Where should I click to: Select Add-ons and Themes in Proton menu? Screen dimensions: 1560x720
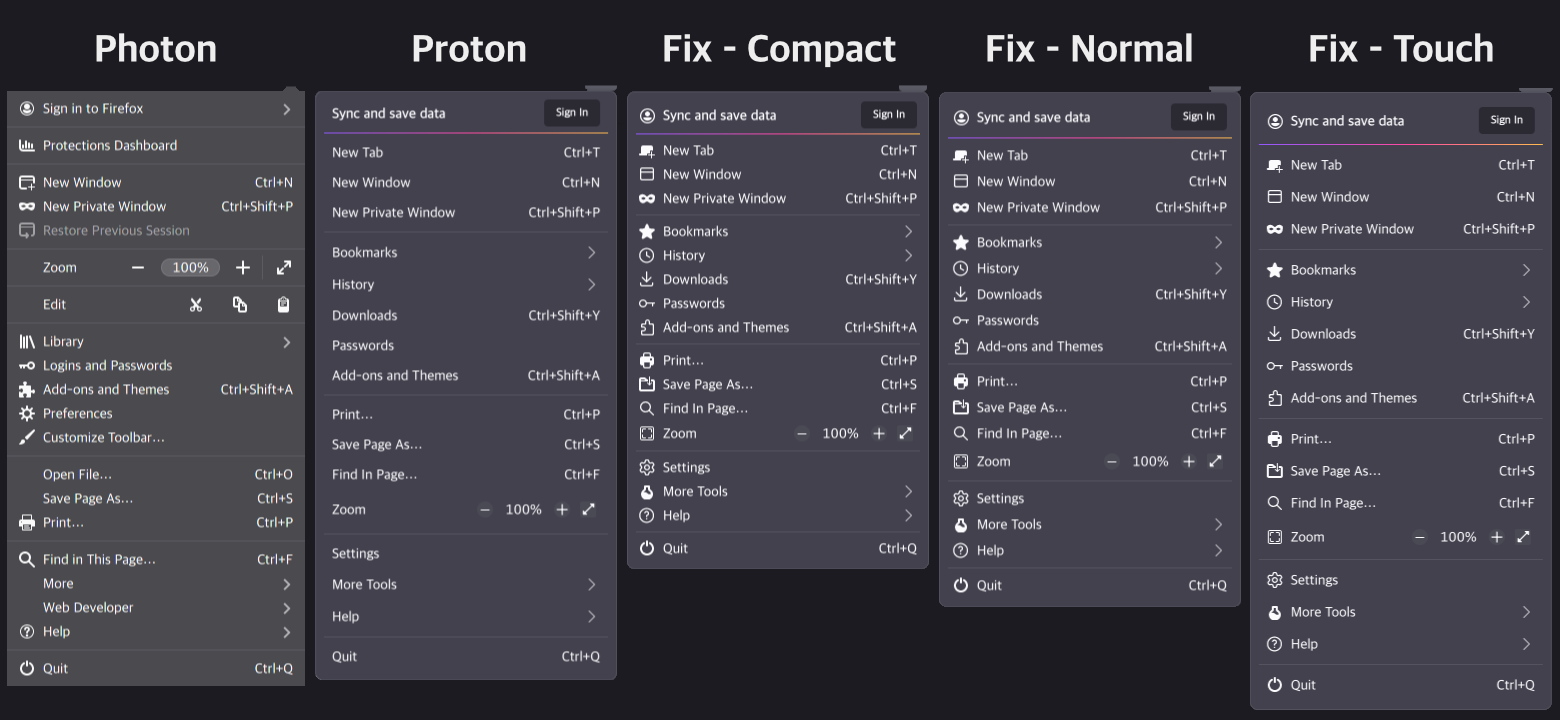coord(394,376)
